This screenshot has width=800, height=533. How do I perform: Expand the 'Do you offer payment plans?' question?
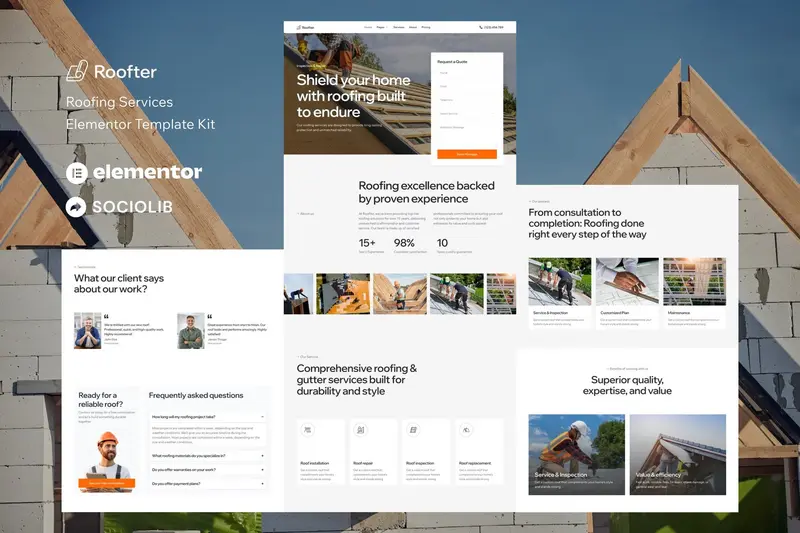point(208,484)
